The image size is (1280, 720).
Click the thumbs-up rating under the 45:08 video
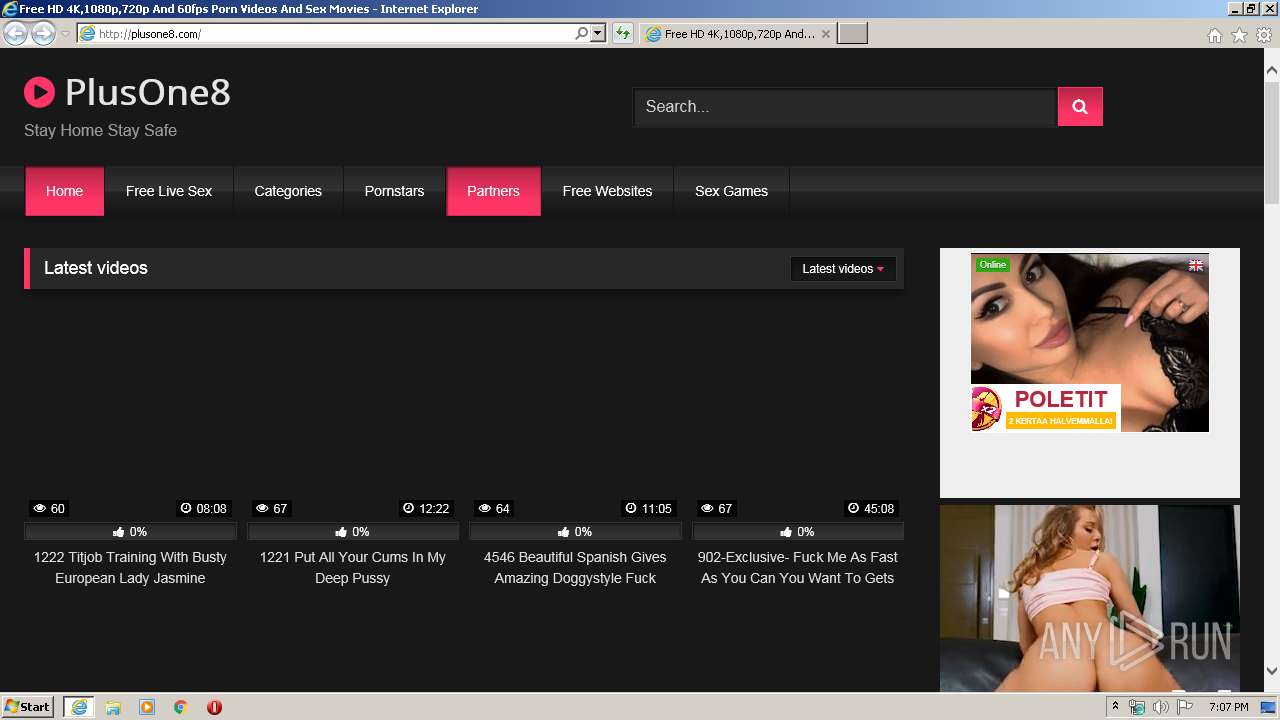(797, 532)
